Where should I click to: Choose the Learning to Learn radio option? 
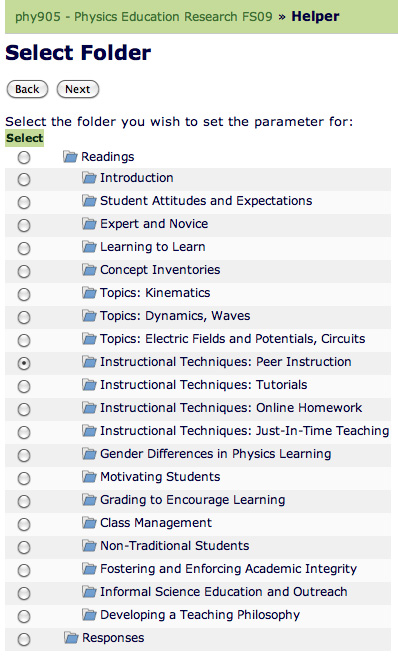(x=24, y=248)
